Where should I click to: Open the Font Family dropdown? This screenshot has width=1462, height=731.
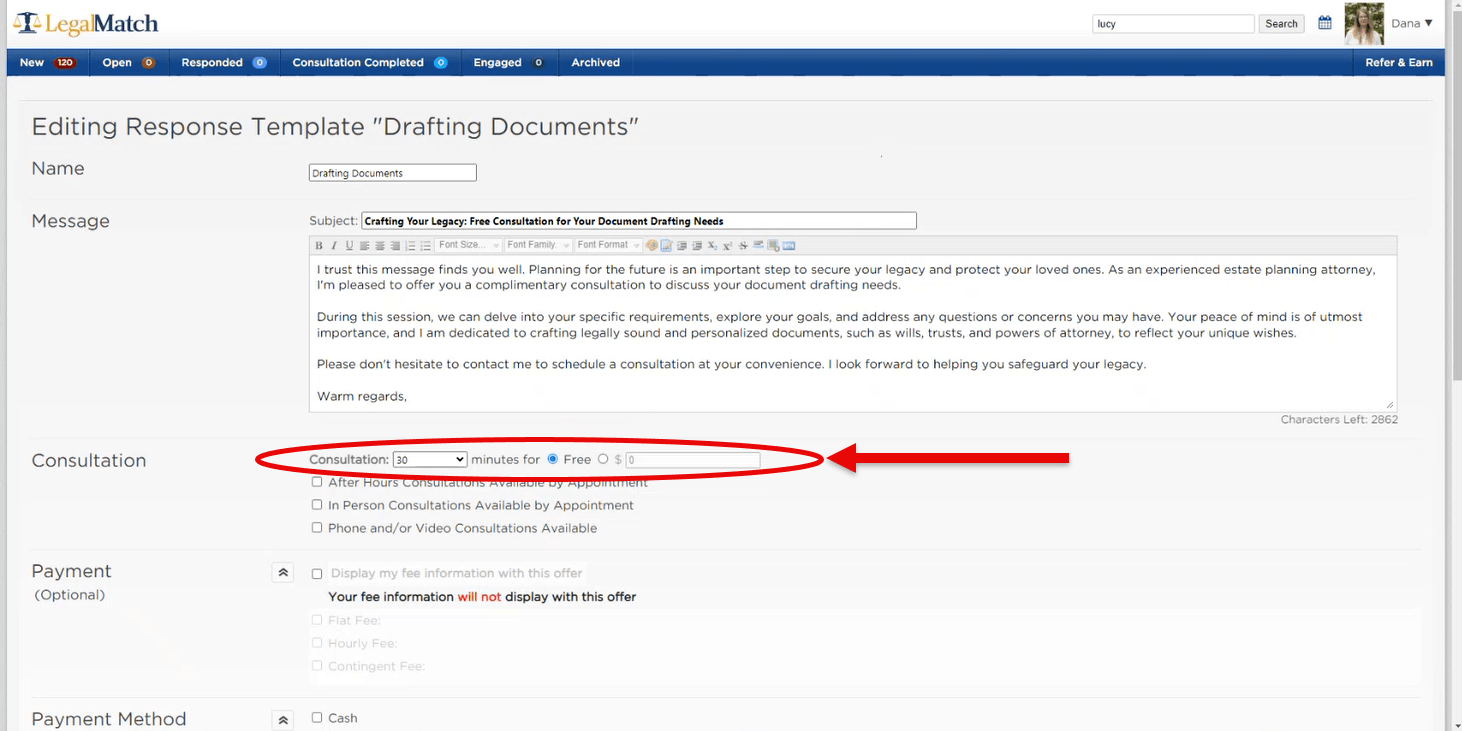pyautogui.click(x=537, y=246)
